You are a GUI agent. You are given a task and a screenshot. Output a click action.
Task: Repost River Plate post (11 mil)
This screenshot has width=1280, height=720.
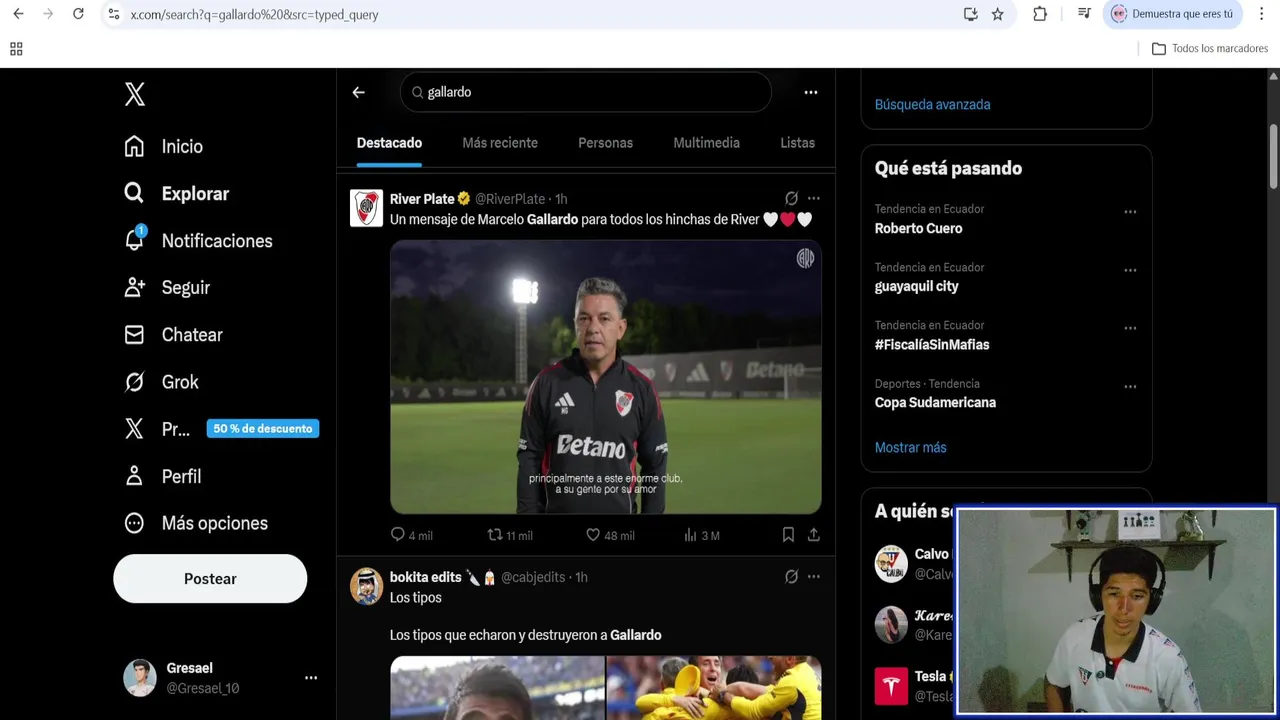[510, 535]
